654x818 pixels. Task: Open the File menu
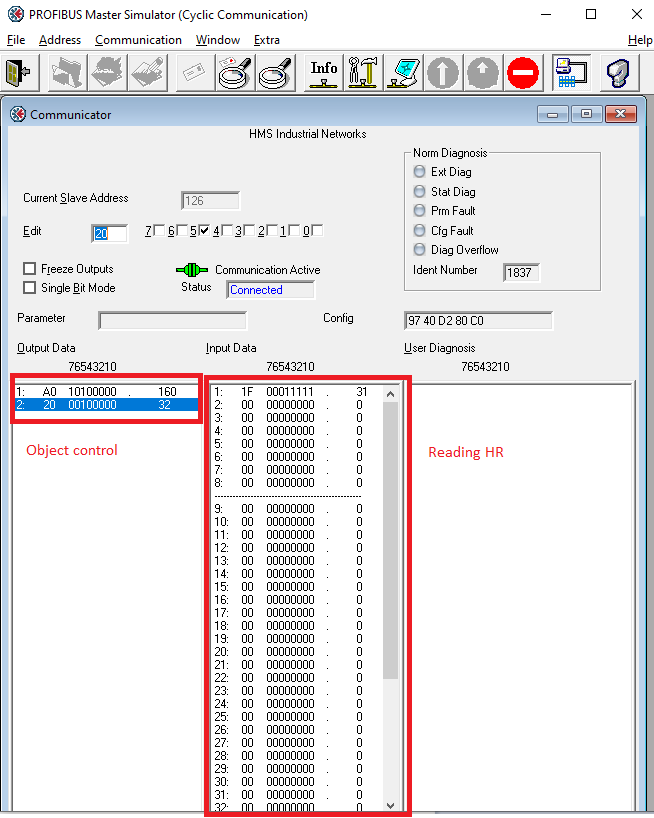pyautogui.click(x=16, y=40)
